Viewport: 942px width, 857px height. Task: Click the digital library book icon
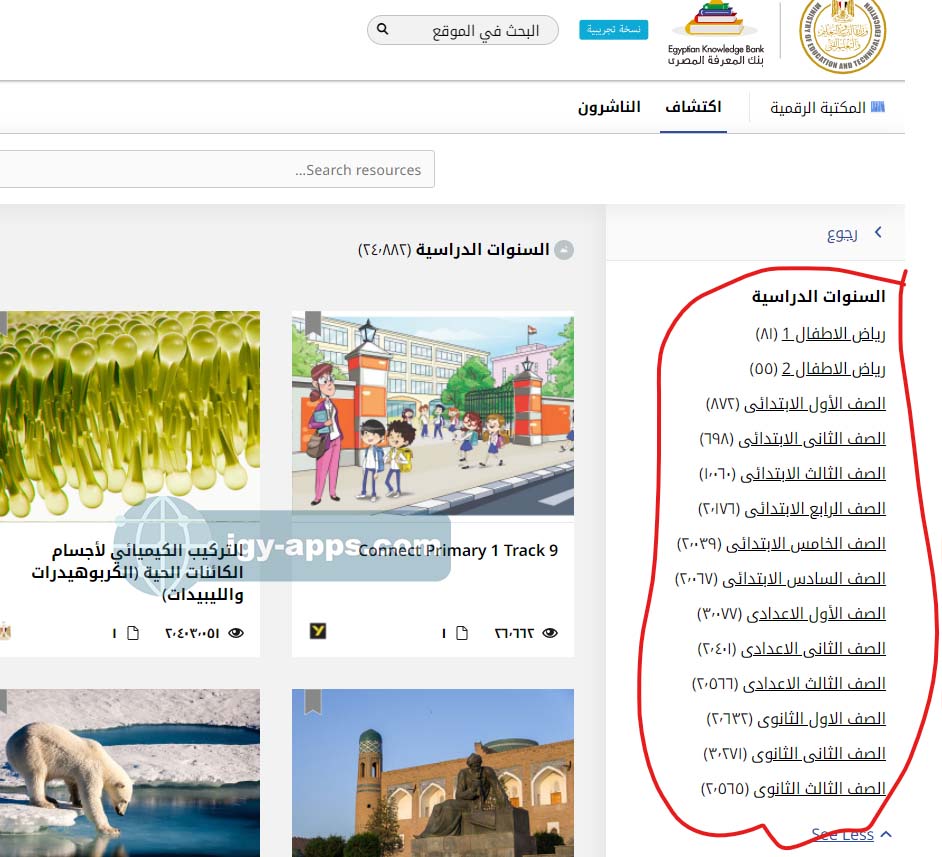coord(878,107)
